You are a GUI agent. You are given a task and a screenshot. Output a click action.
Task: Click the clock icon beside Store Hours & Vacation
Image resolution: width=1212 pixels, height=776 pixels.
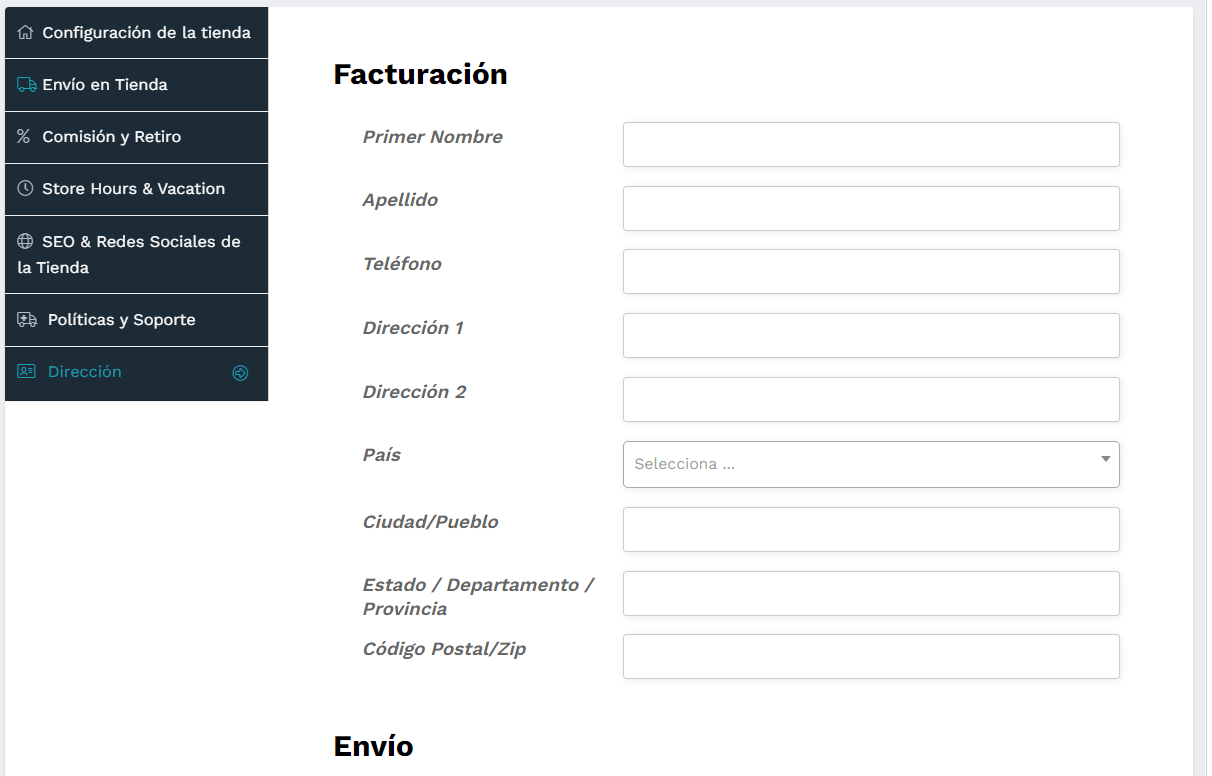24,189
